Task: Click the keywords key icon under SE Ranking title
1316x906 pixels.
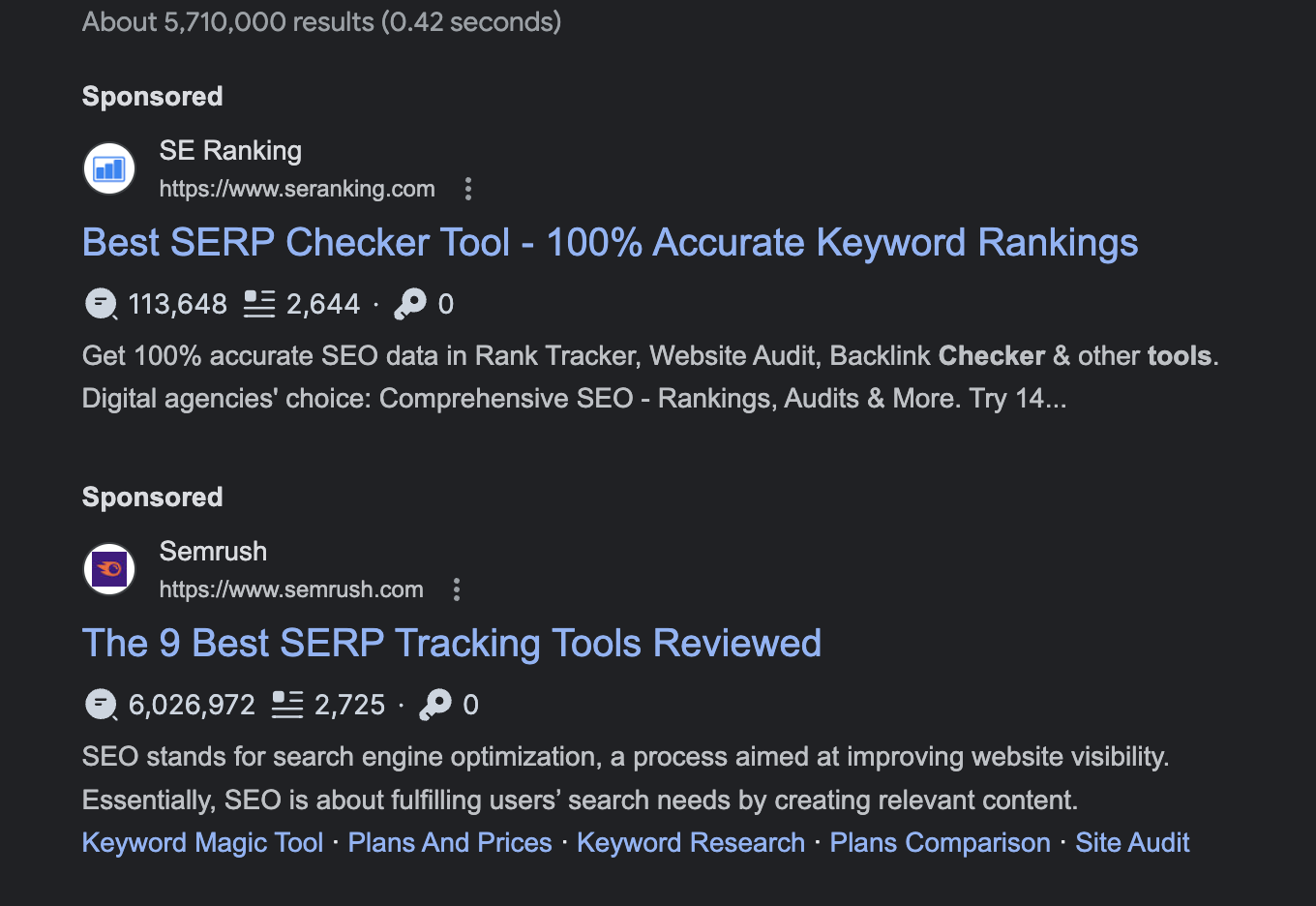Action: pyautogui.click(x=409, y=303)
